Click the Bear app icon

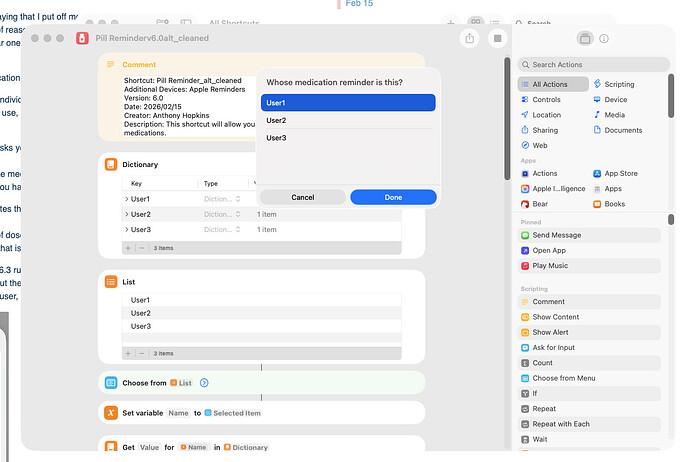pos(526,204)
